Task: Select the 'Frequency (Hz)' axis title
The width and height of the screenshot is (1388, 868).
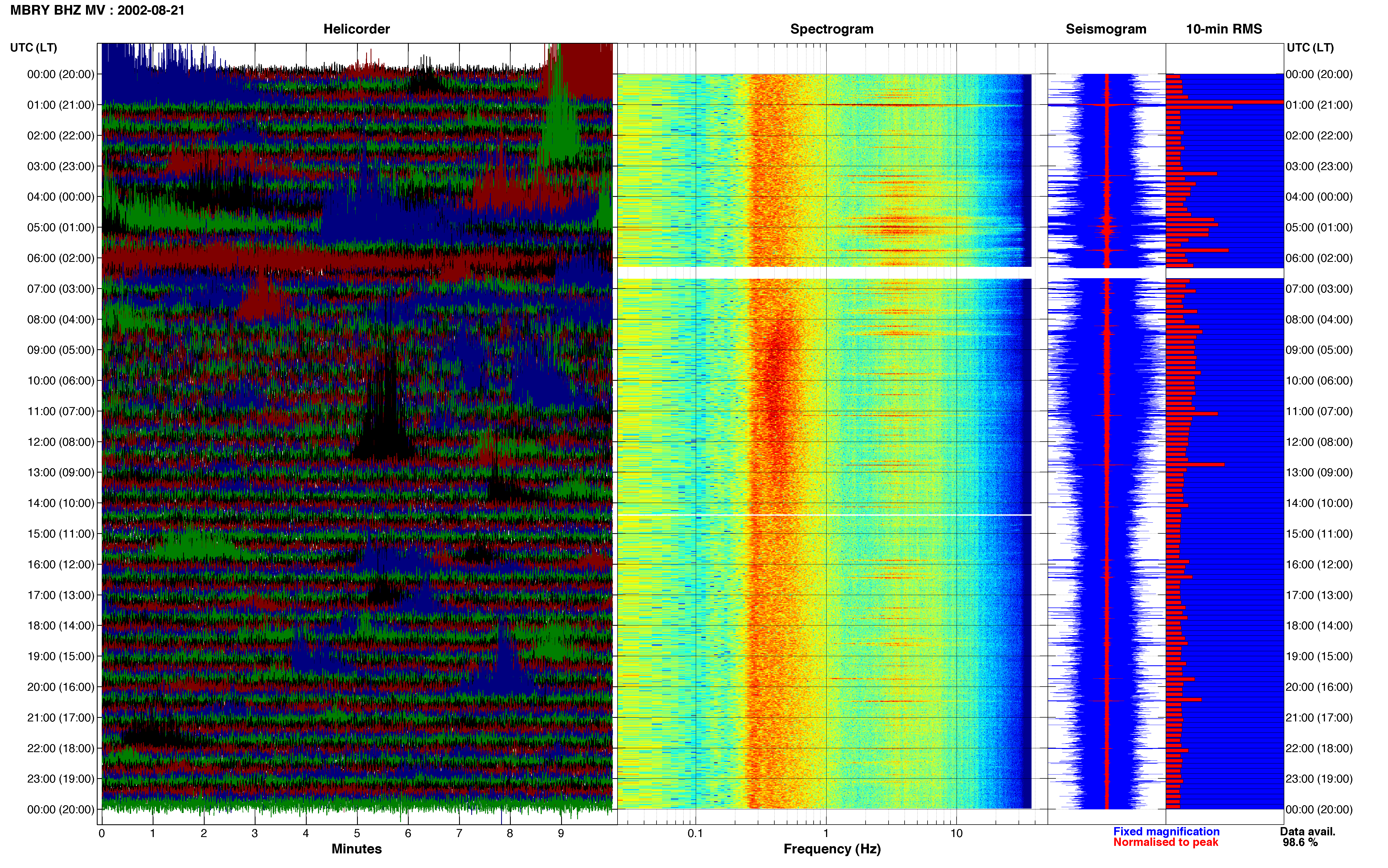Action: point(832,849)
